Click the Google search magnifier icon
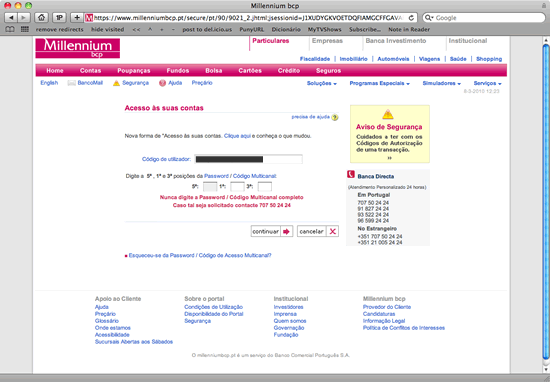550x382 pixels. coord(429,18)
